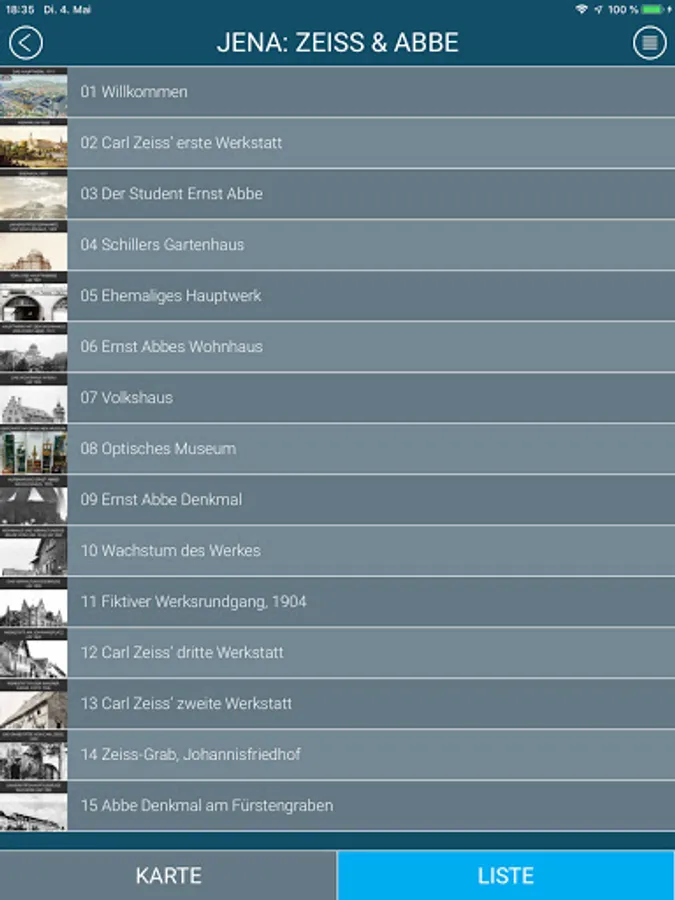
Task: Select '03 Der Student Ernst Abbe'
Action: coord(338,194)
